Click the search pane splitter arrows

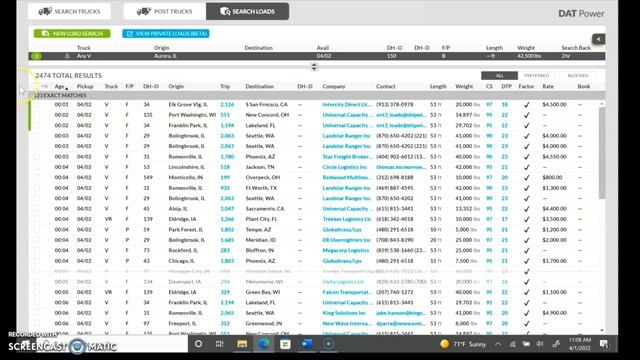click(x=314, y=67)
